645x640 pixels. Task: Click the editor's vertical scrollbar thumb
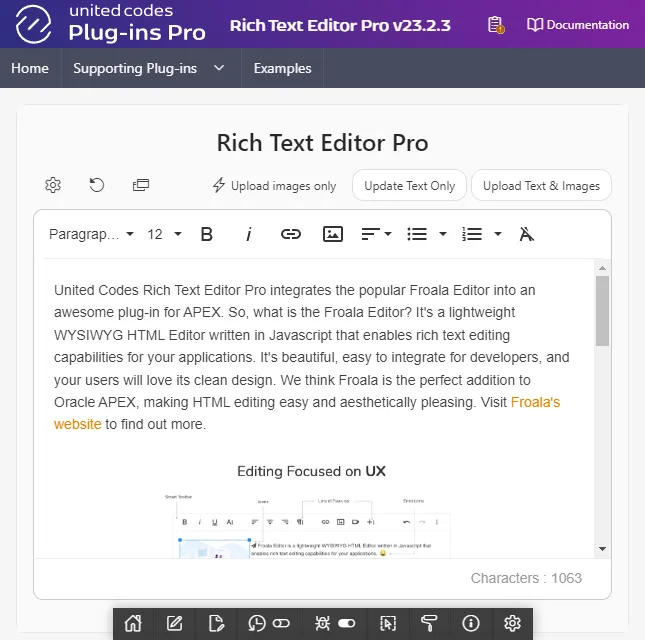(x=602, y=310)
